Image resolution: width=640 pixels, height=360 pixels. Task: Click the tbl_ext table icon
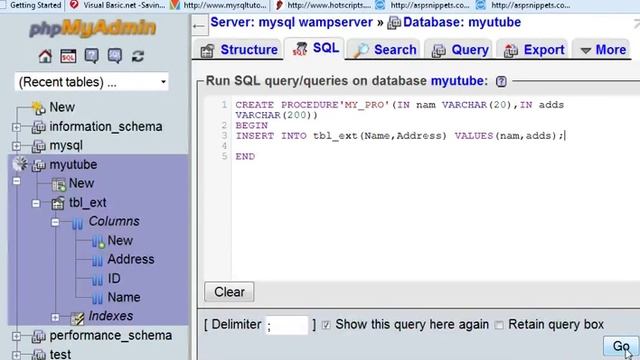click(x=58, y=203)
